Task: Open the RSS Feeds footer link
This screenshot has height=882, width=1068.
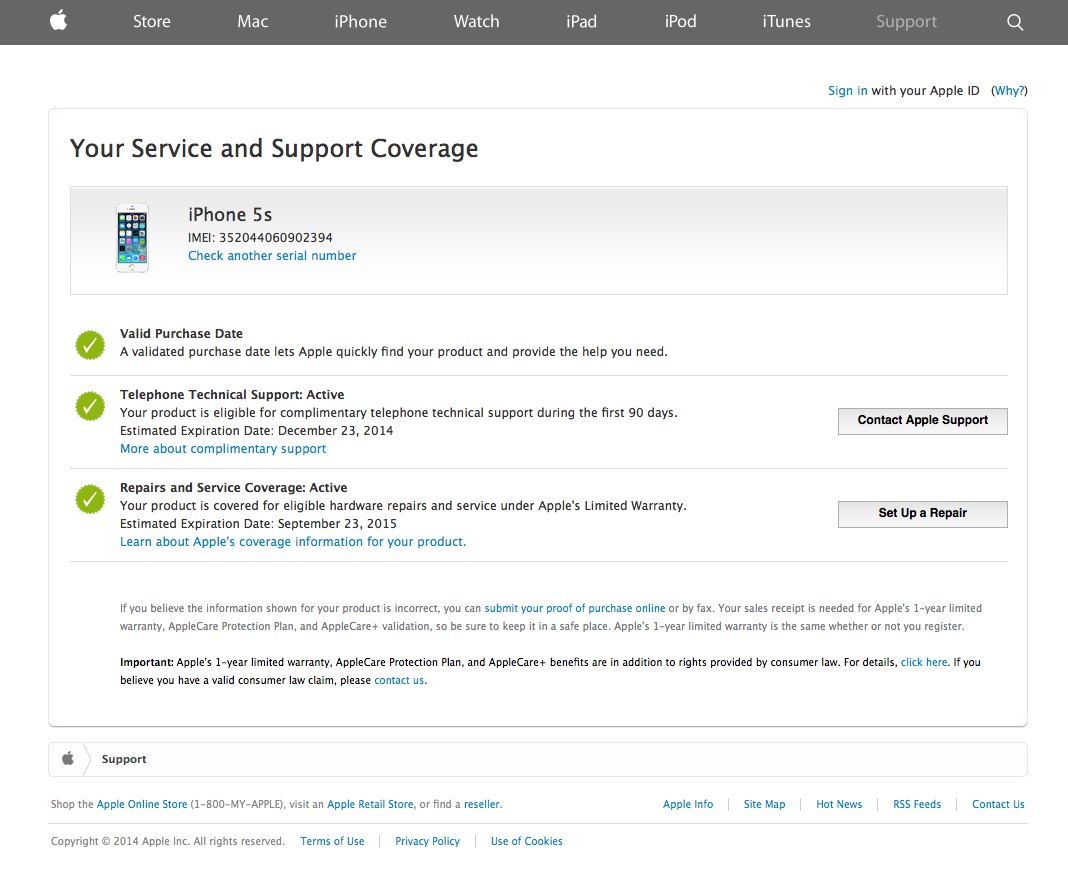Action: tap(917, 804)
